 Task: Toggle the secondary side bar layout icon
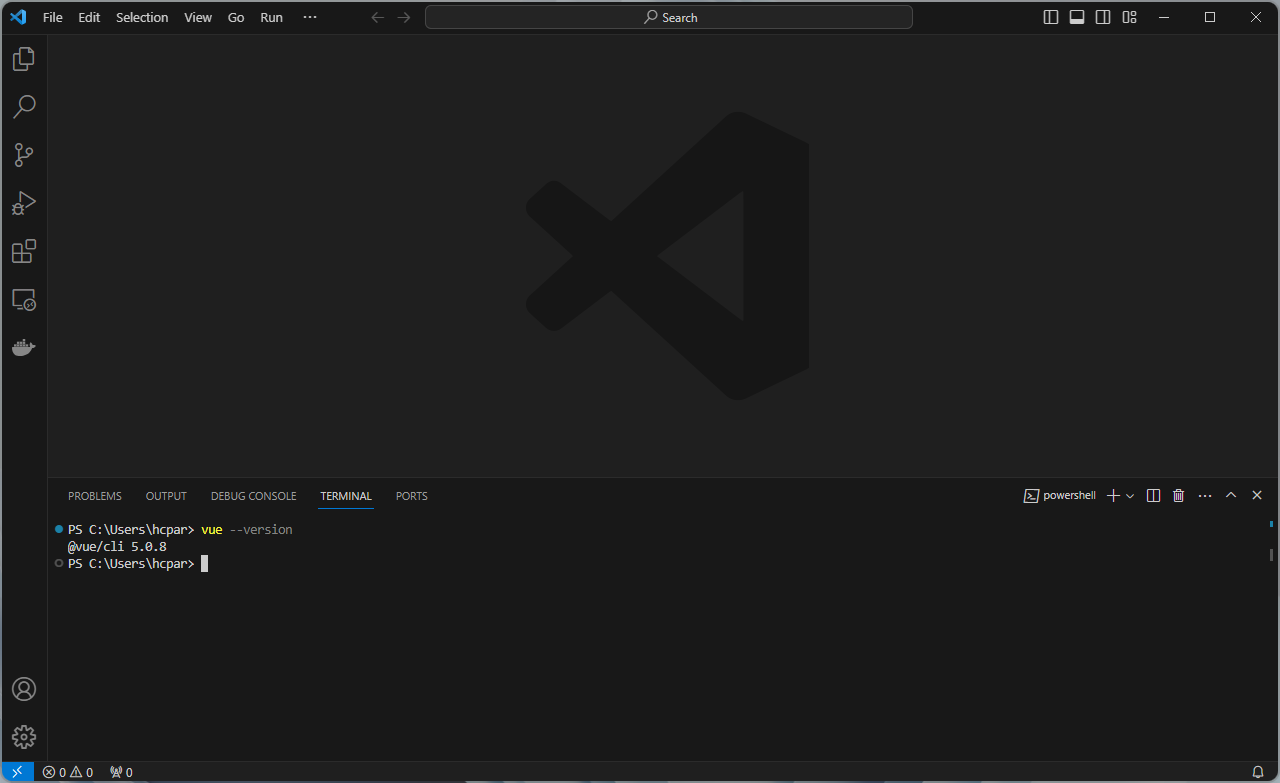[x=1103, y=17]
